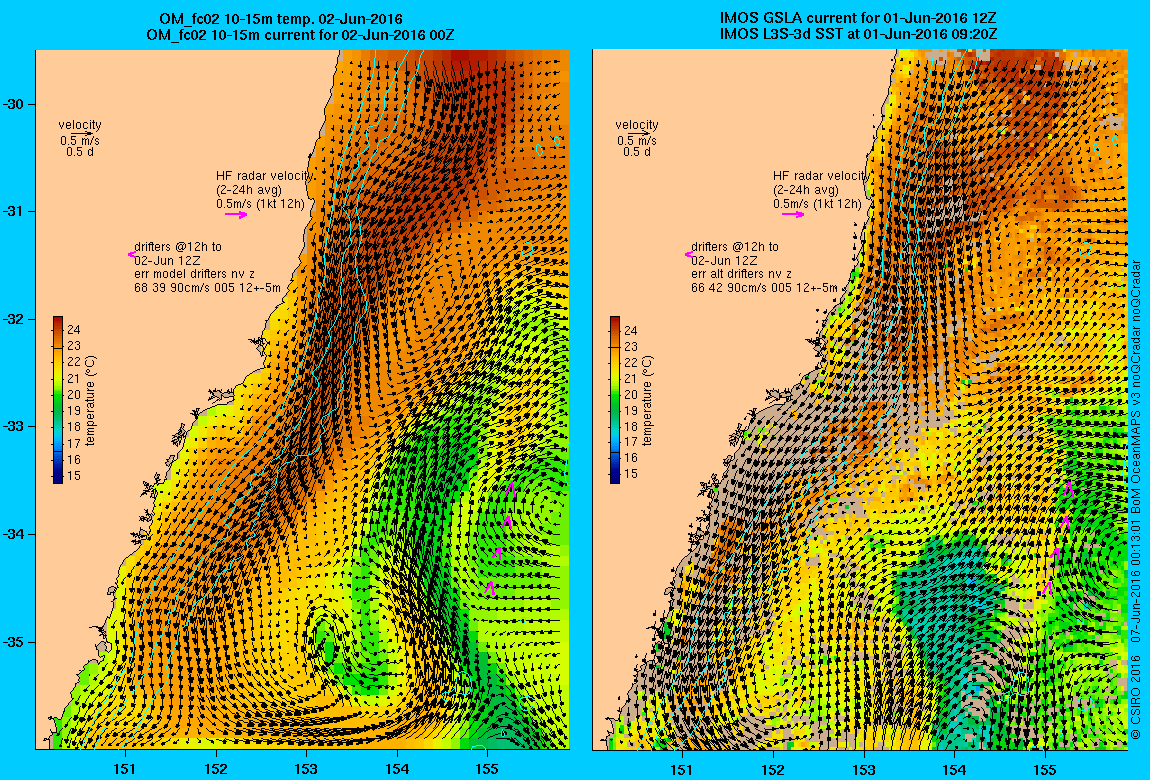Viewport: 1150px width, 780px height.
Task: Click the "velocity" label in the right map
Action: [637, 125]
